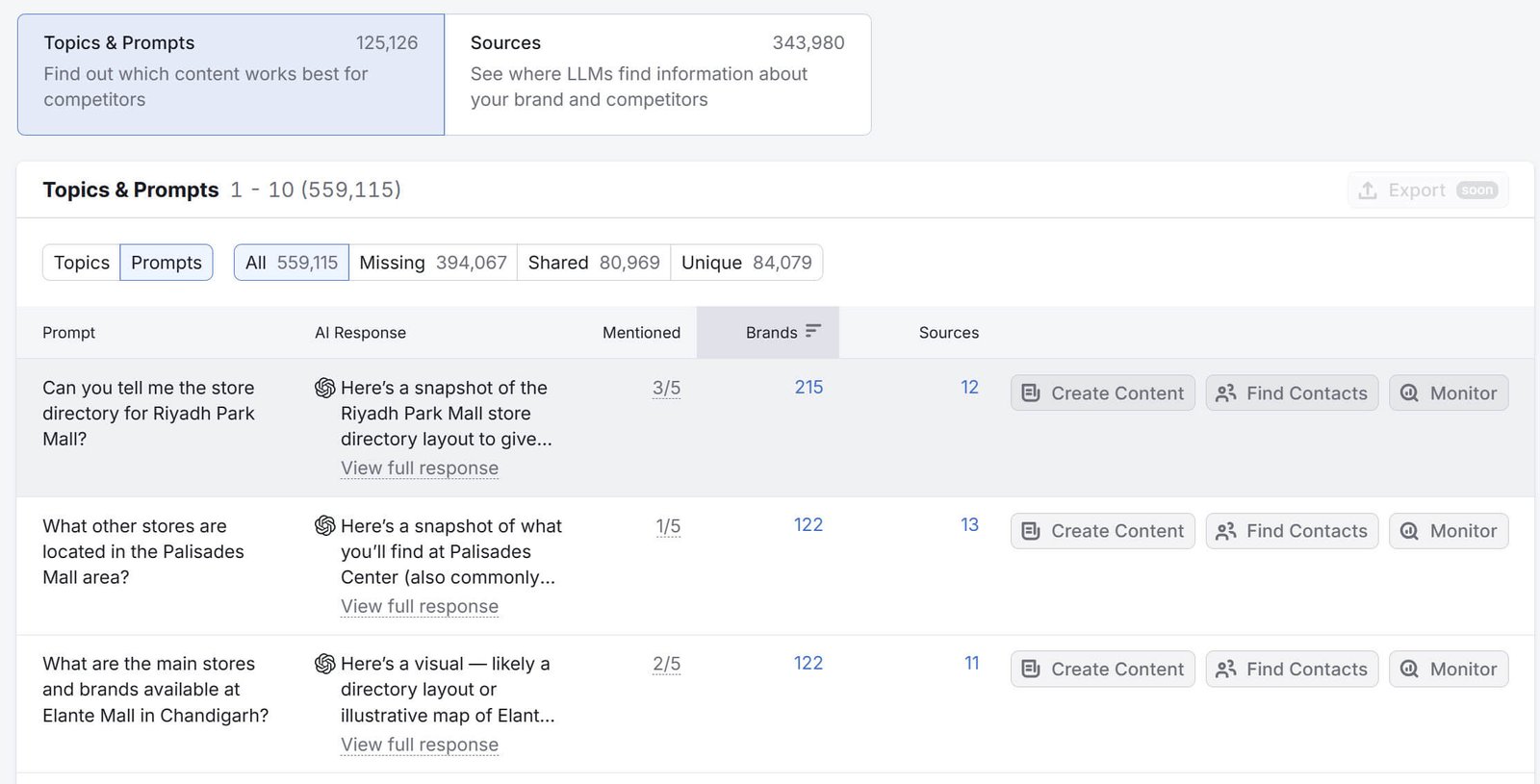The width and height of the screenshot is (1540, 784).
Task: Click the Brands column sort icon
Action: pyautogui.click(x=813, y=331)
